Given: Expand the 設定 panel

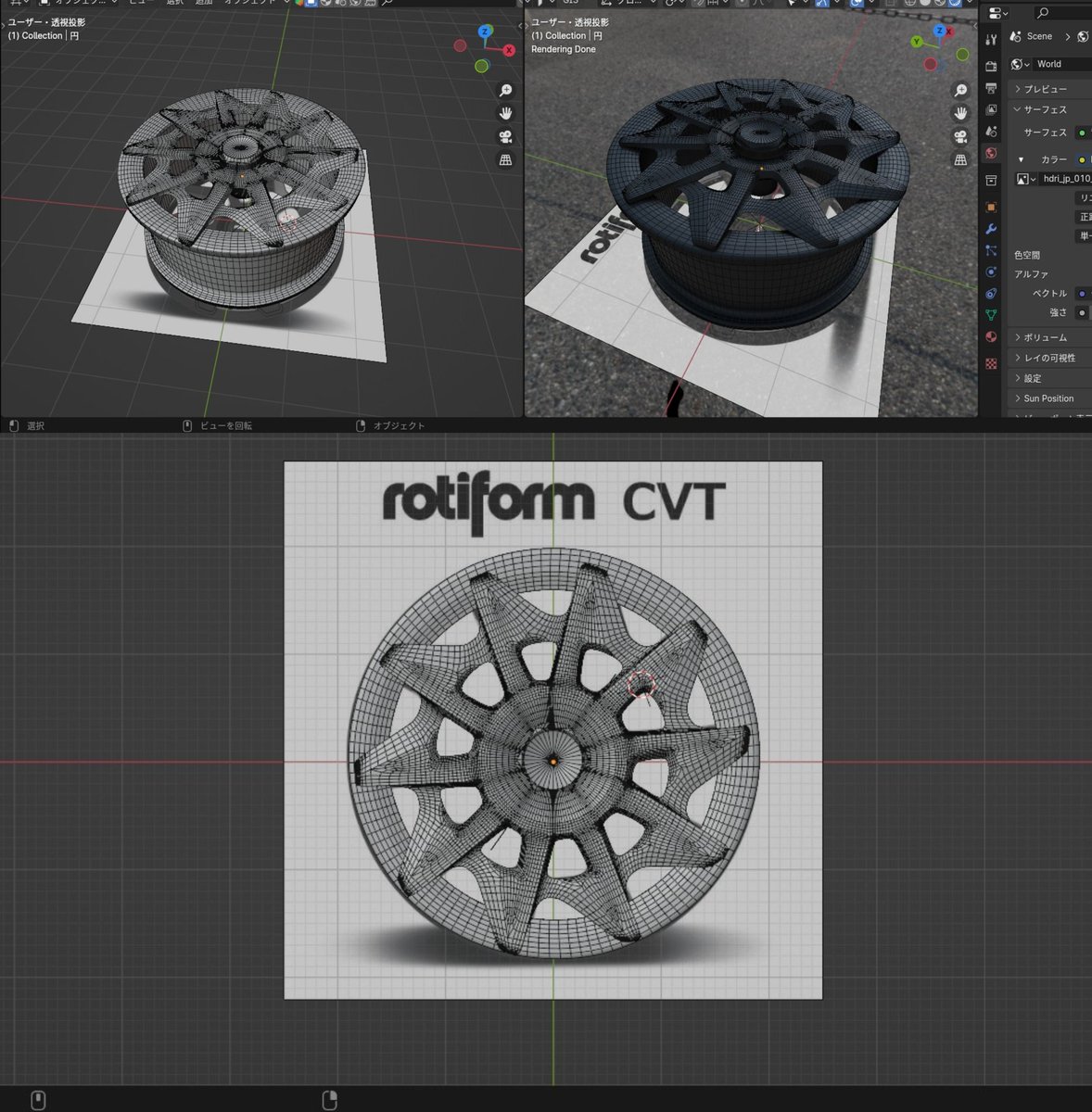Looking at the screenshot, I should [1048, 378].
